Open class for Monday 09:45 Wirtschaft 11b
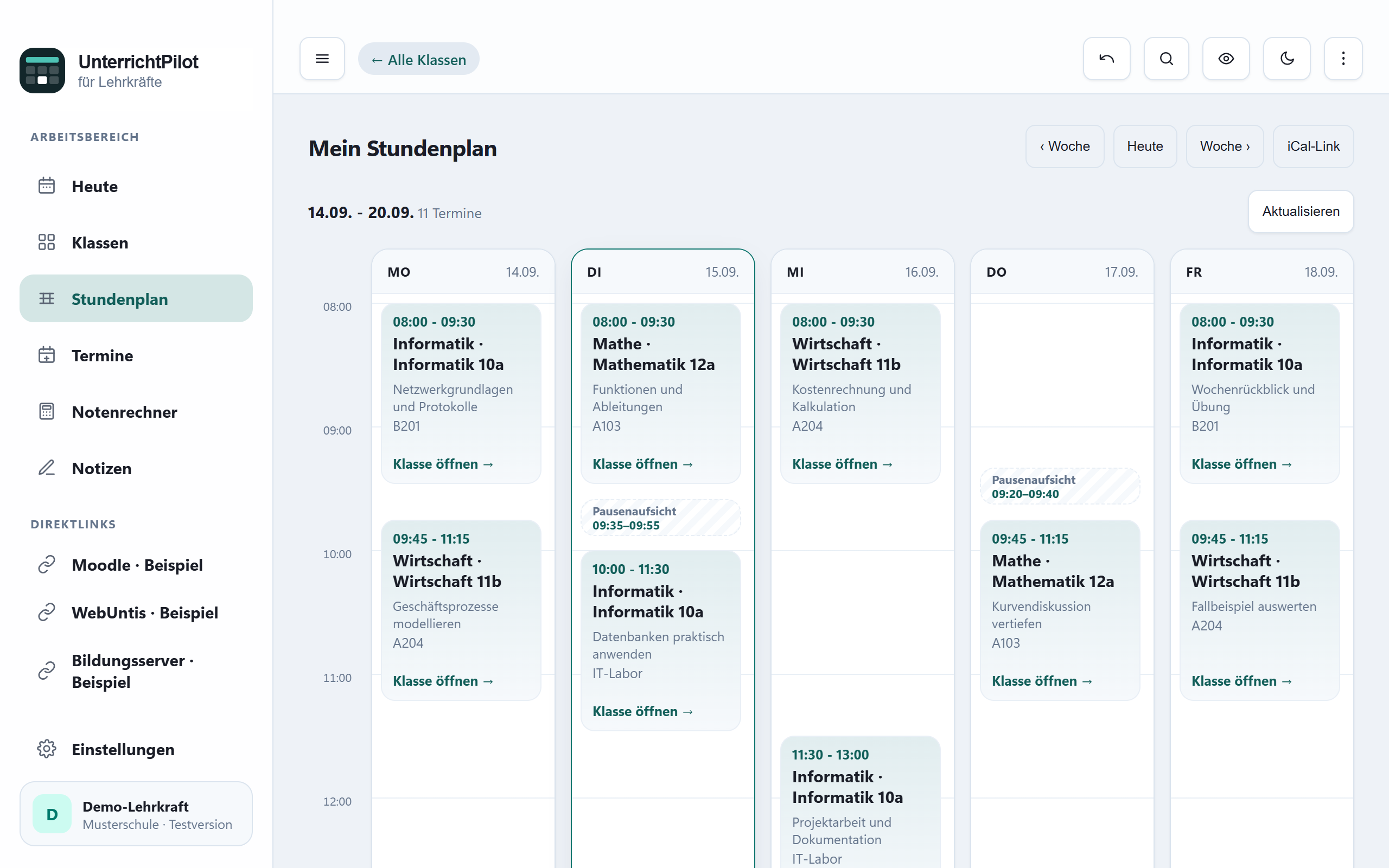This screenshot has height=868, width=1389. coord(443,681)
